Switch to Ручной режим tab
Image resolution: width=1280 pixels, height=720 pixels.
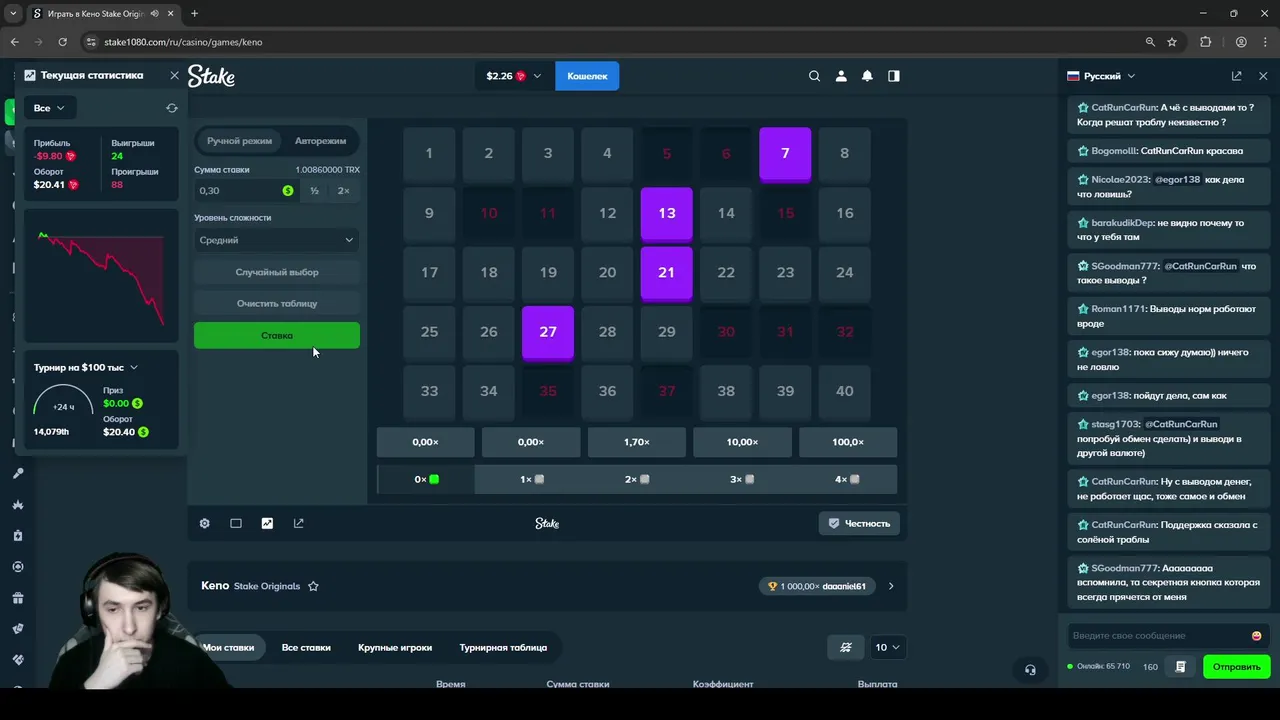point(239,141)
